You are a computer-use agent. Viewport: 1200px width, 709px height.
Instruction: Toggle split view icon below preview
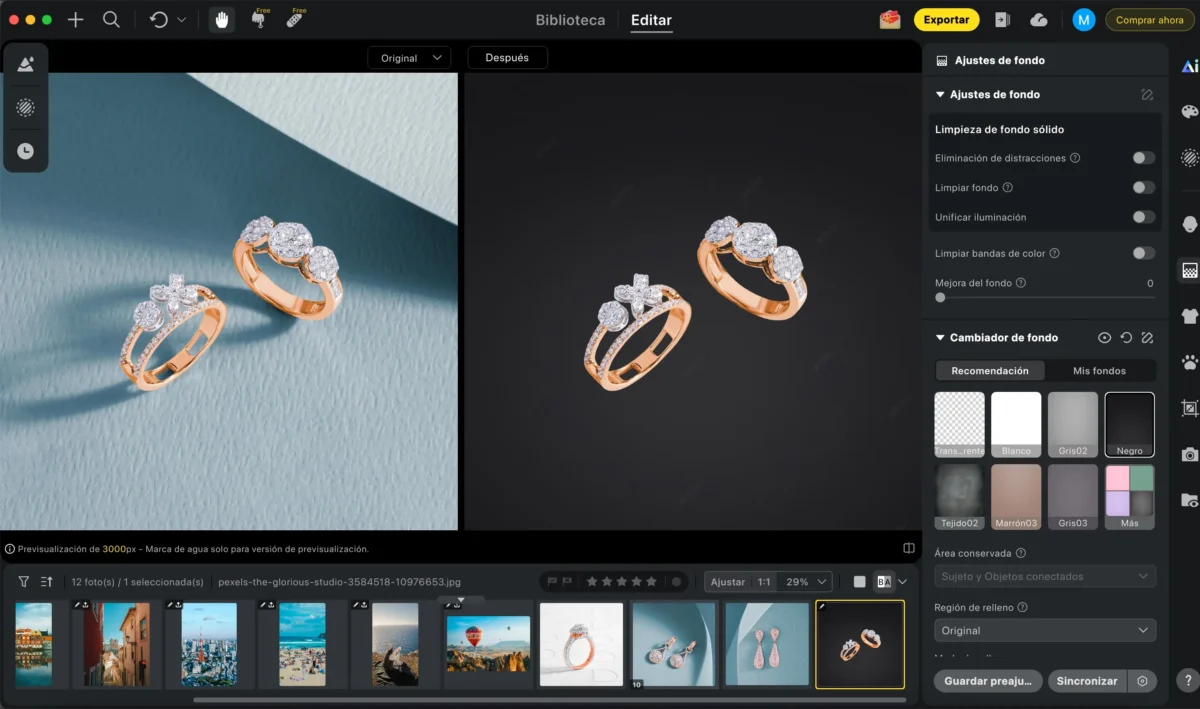[x=909, y=548]
